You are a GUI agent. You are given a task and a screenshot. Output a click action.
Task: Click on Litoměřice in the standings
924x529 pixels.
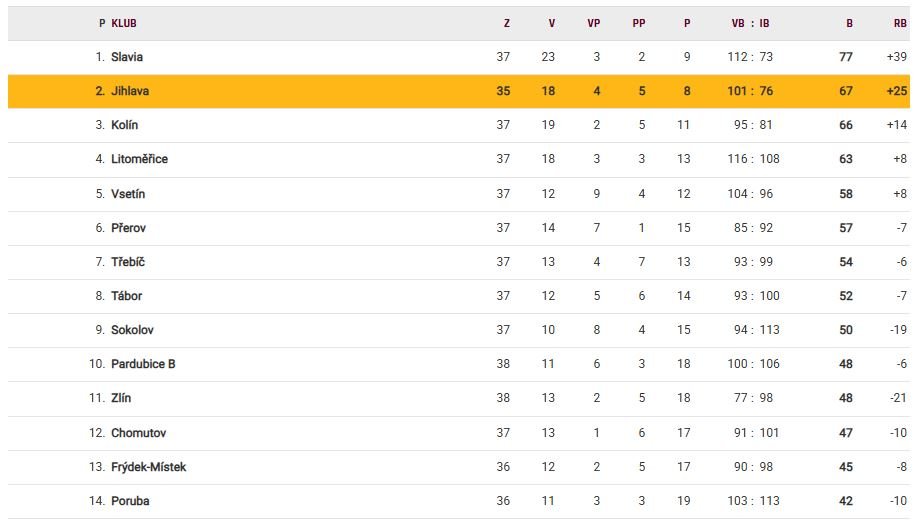[139, 159]
